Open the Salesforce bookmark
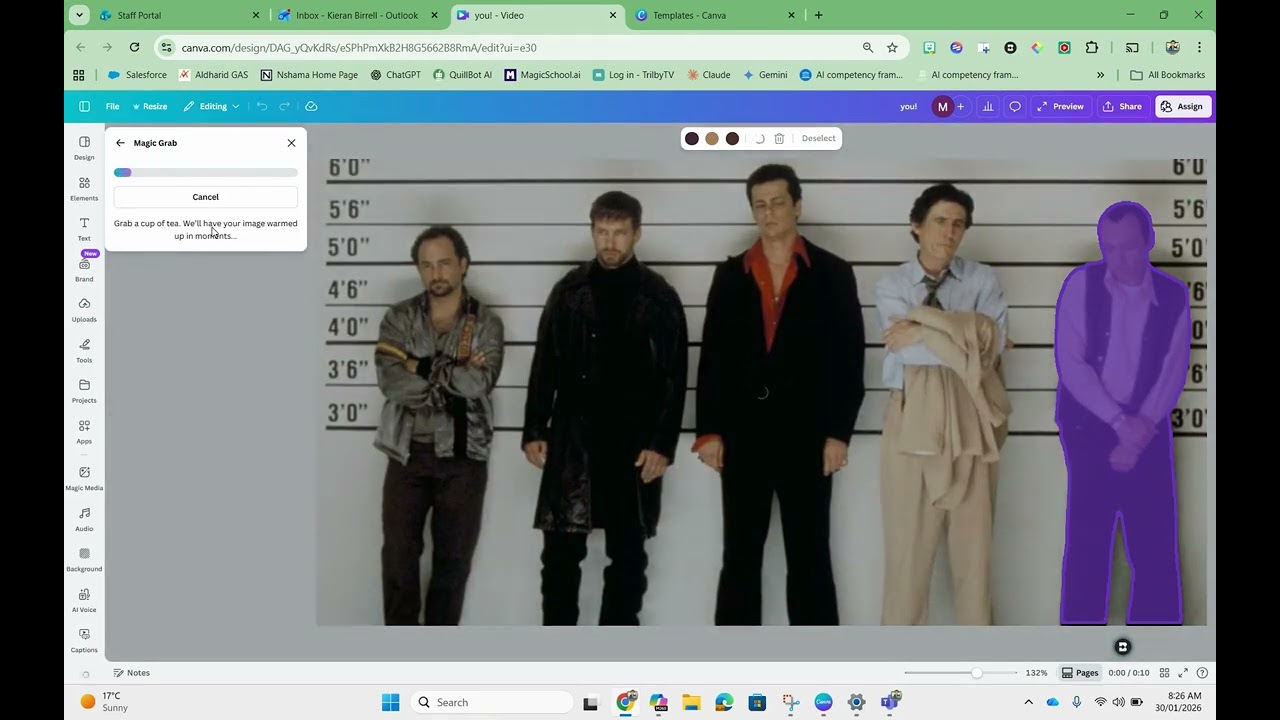This screenshot has width=1280, height=720. (137, 75)
